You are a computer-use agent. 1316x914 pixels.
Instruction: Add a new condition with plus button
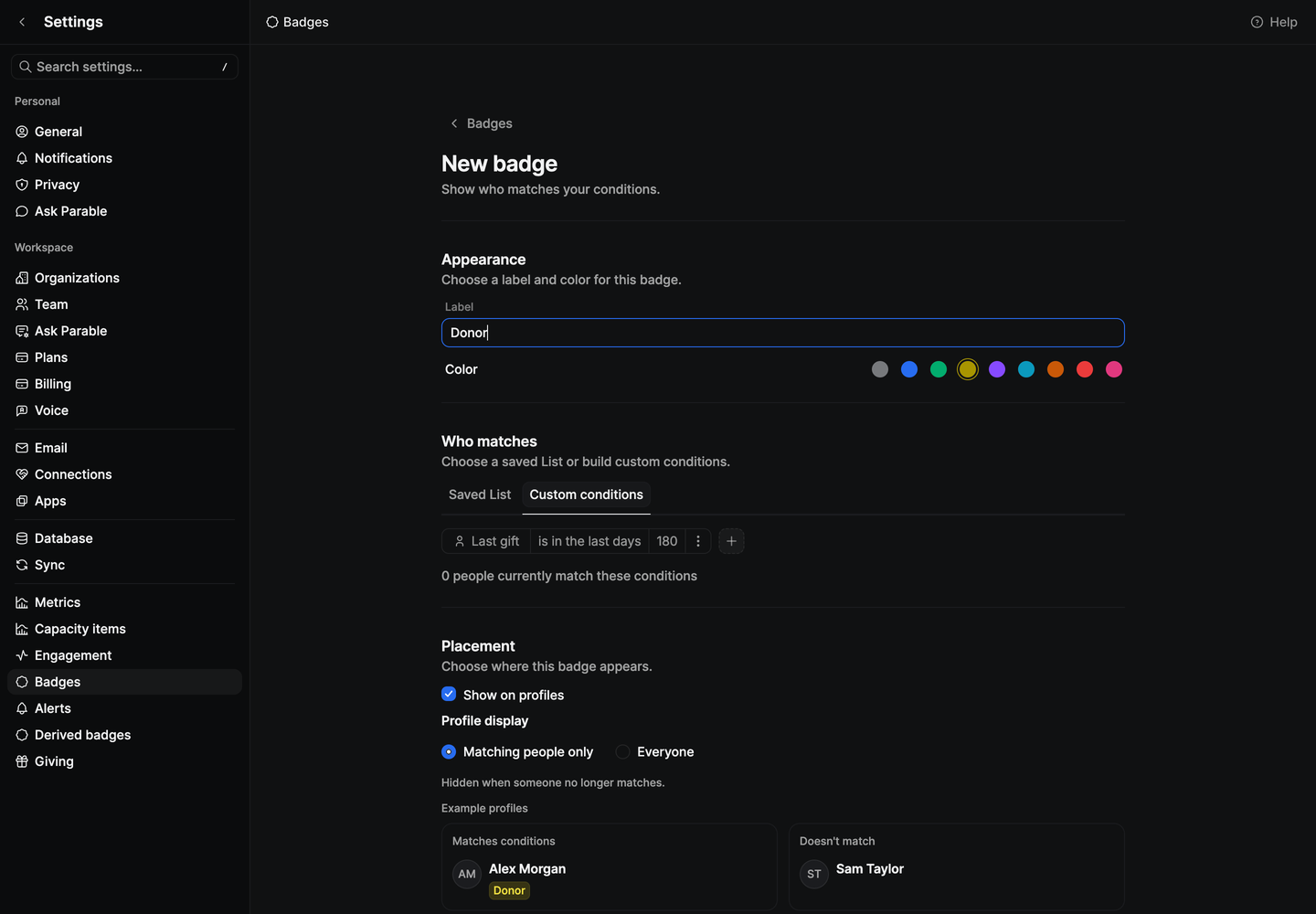point(731,541)
